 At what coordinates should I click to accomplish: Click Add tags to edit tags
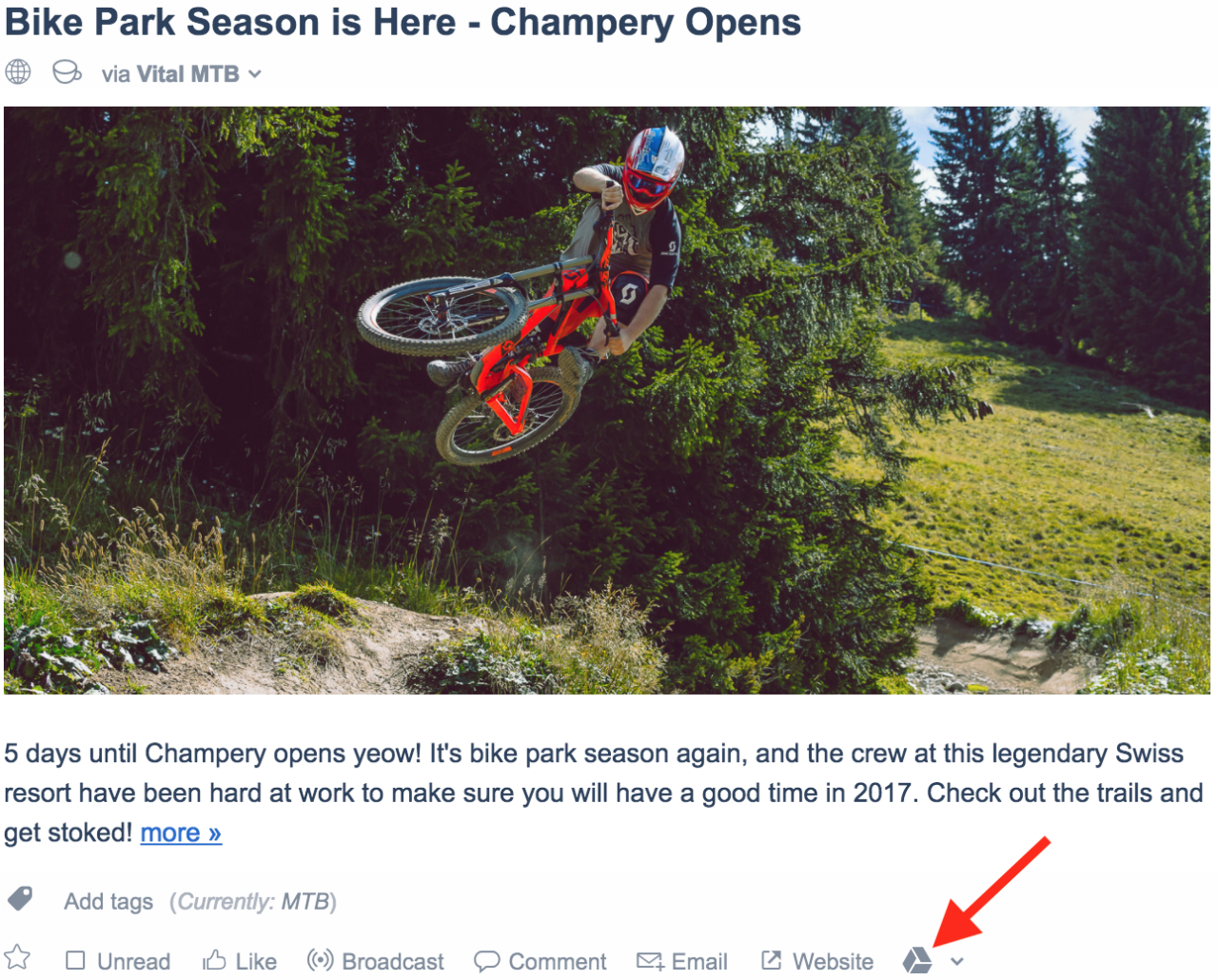pyautogui.click(x=108, y=901)
